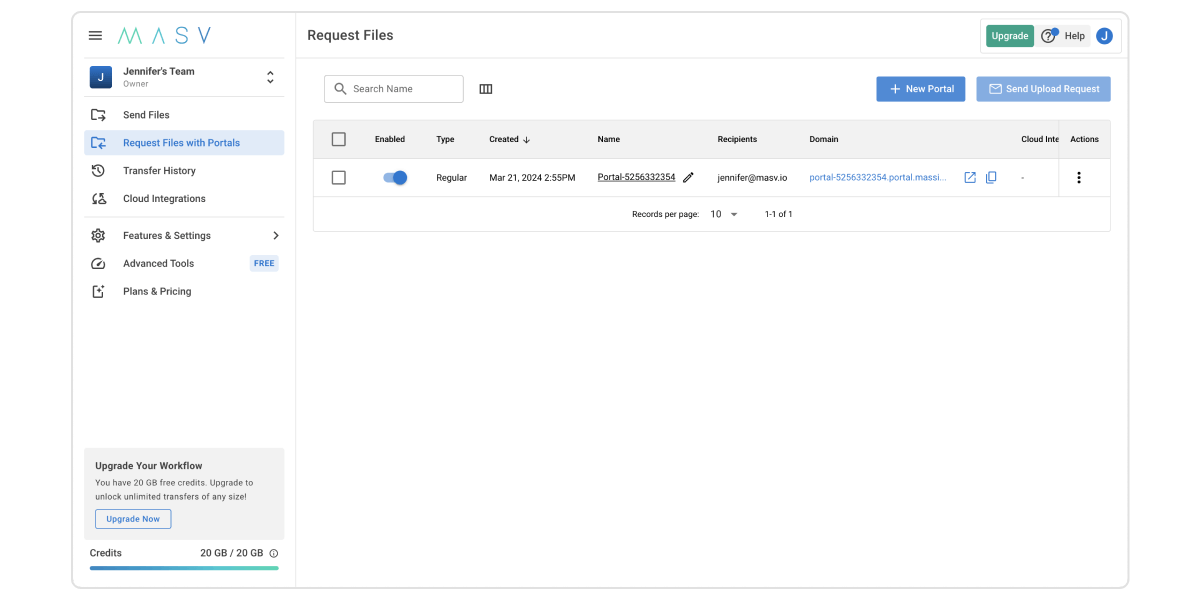Screen dimensions: 1200x600
Task: Open the hamburger menu icon
Action: 95,35
